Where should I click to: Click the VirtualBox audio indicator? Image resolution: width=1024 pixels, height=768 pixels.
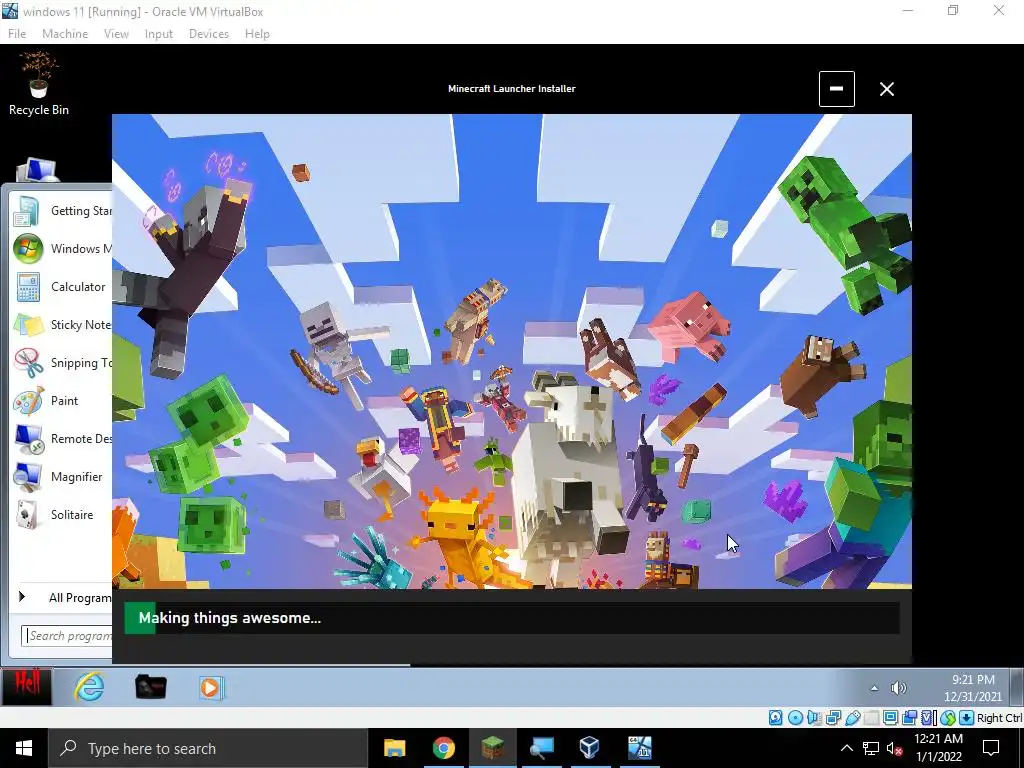(x=814, y=718)
